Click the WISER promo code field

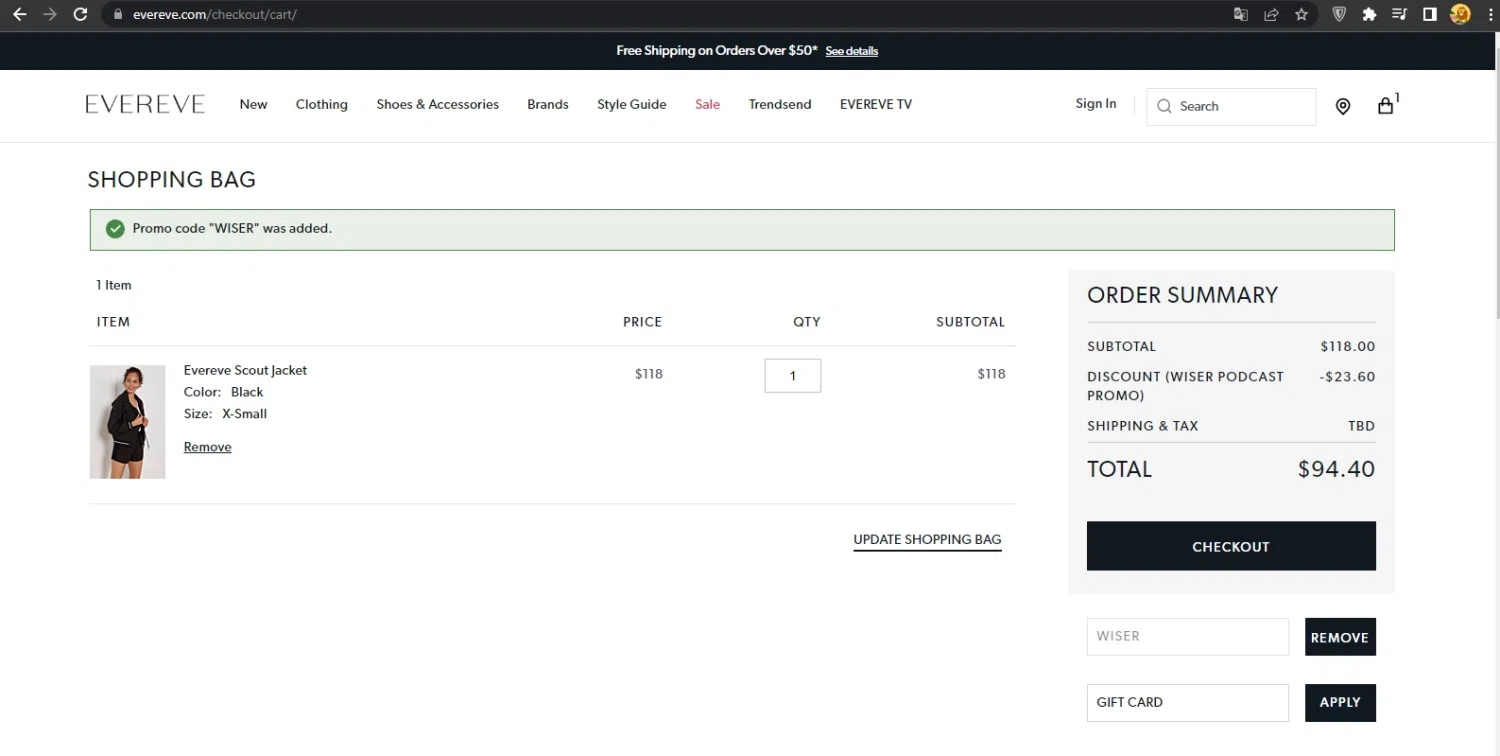1188,636
